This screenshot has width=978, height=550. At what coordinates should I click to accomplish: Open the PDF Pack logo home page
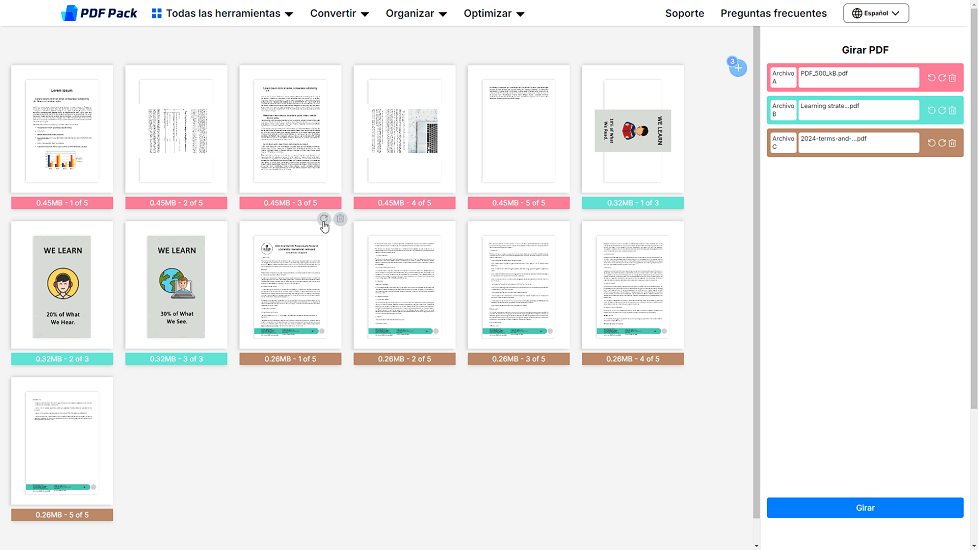[x=99, y=13]
